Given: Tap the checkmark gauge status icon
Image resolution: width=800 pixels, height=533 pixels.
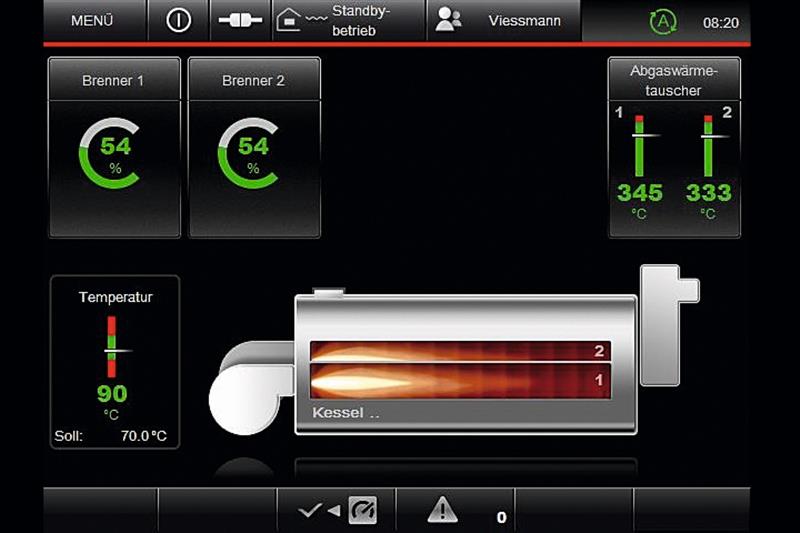Looking at the screenshot, I should click(x=338, y=510).
